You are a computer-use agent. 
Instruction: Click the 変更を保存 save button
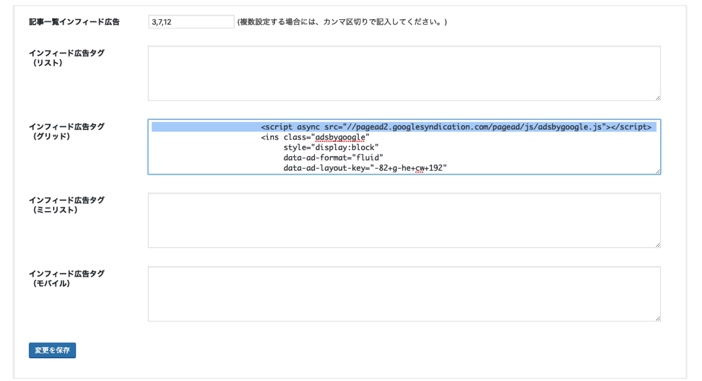pos(52,350)
